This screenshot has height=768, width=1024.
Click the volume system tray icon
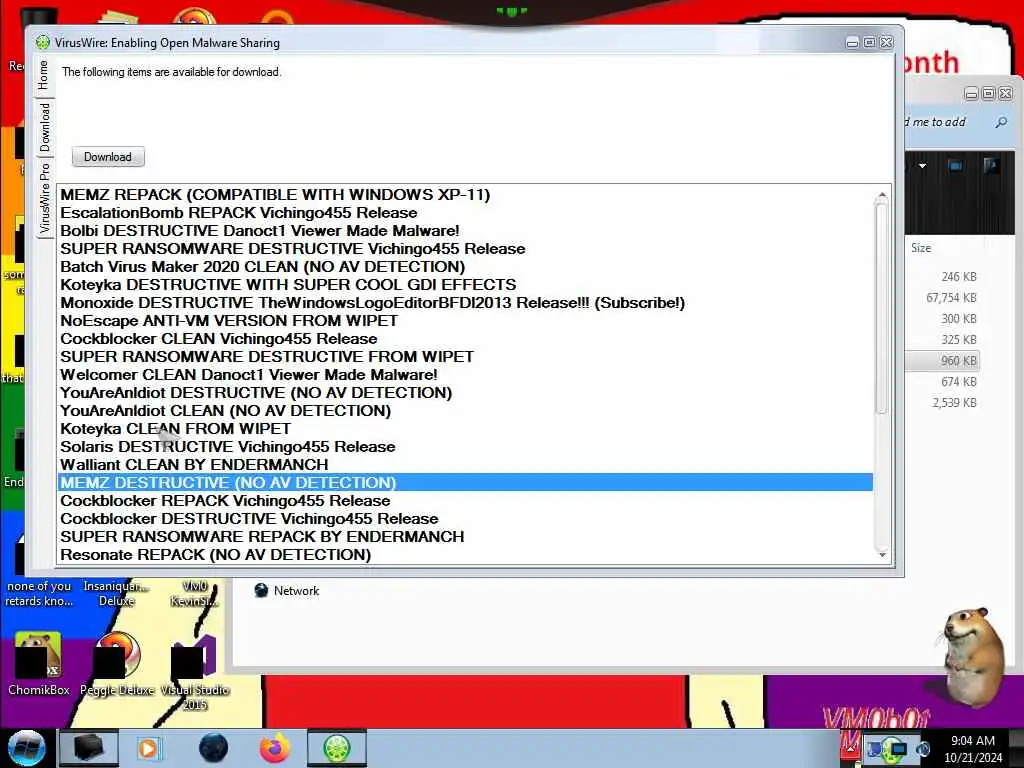point(923,750)
